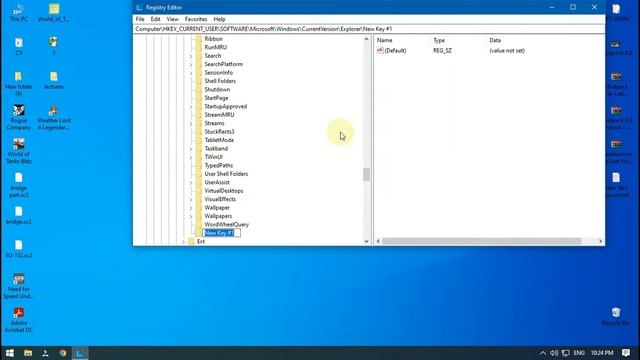Click the values pane scroll left arrow

pos(378,241)
